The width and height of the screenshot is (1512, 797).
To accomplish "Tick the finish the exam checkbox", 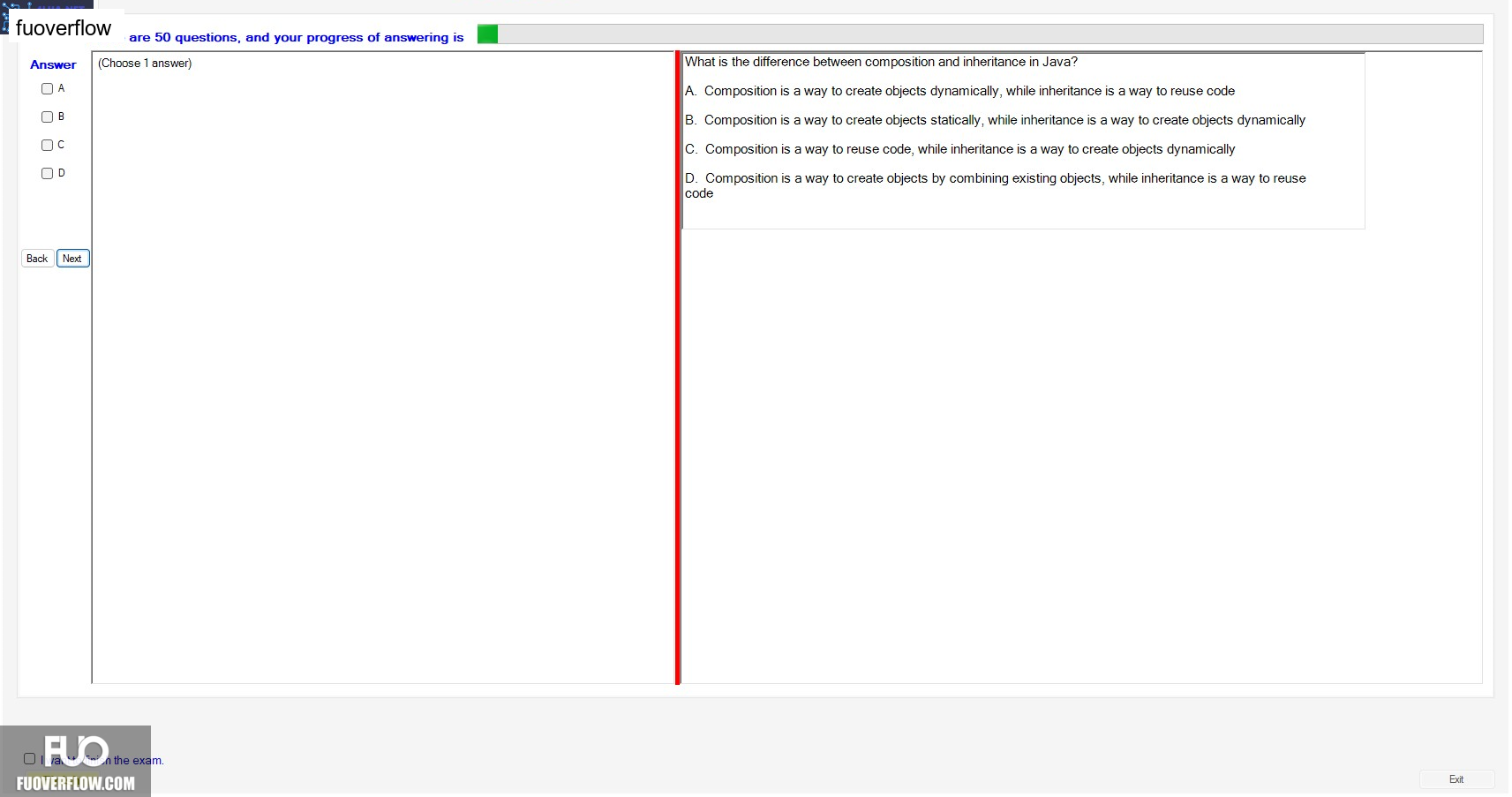I will (29, 759).
